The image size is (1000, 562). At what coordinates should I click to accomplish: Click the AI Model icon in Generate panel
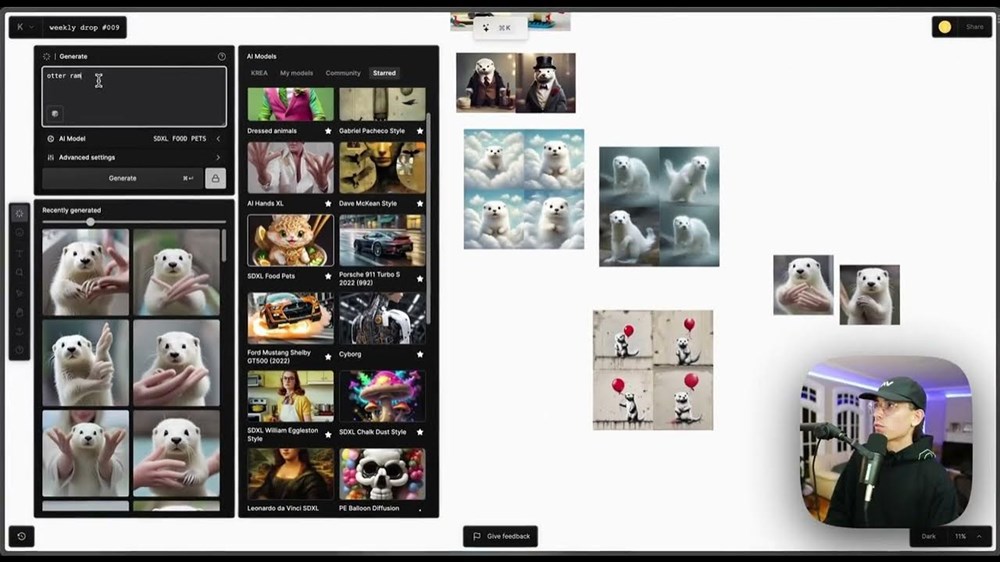[50, 138]
